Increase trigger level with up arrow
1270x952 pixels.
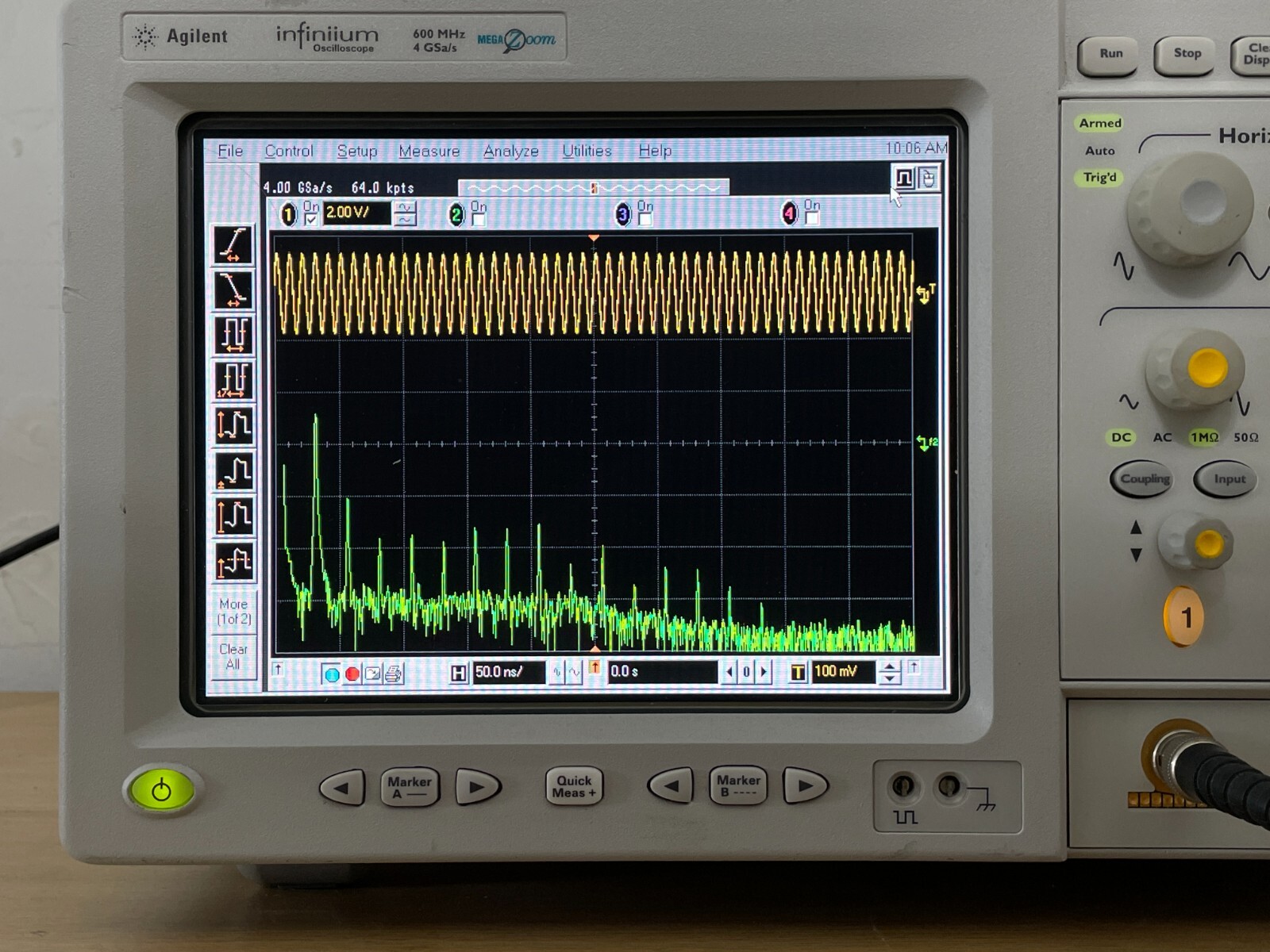891,667
